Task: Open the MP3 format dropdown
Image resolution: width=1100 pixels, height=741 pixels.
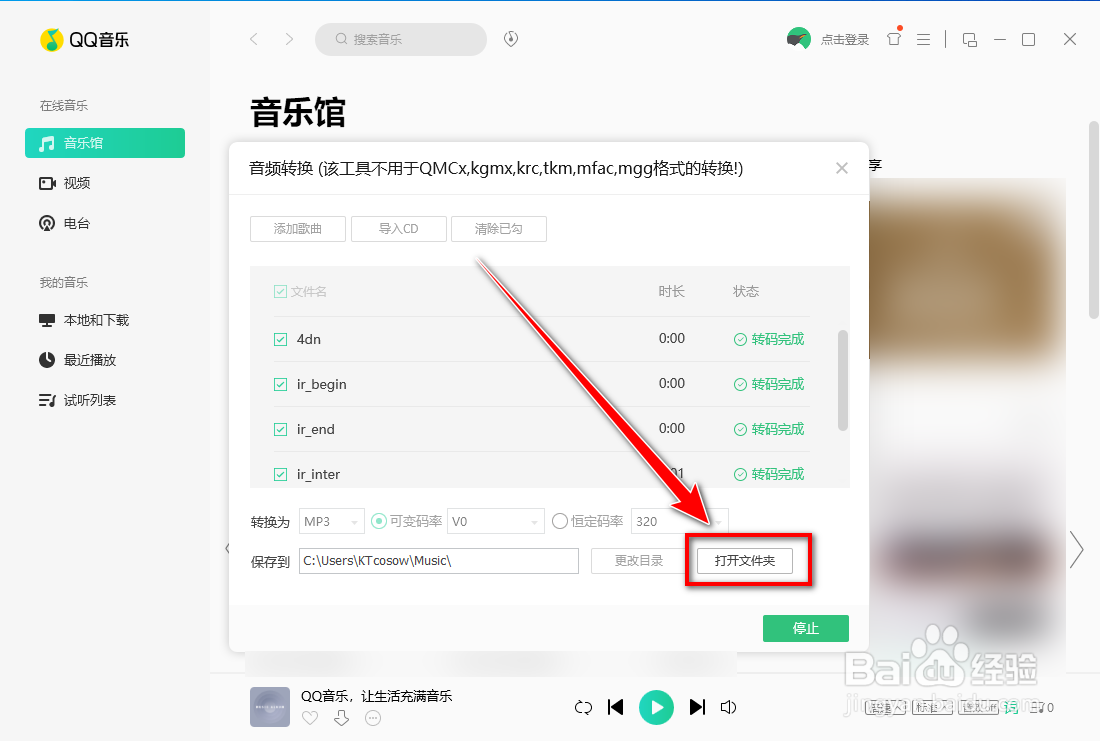Action: click(332, 521)
